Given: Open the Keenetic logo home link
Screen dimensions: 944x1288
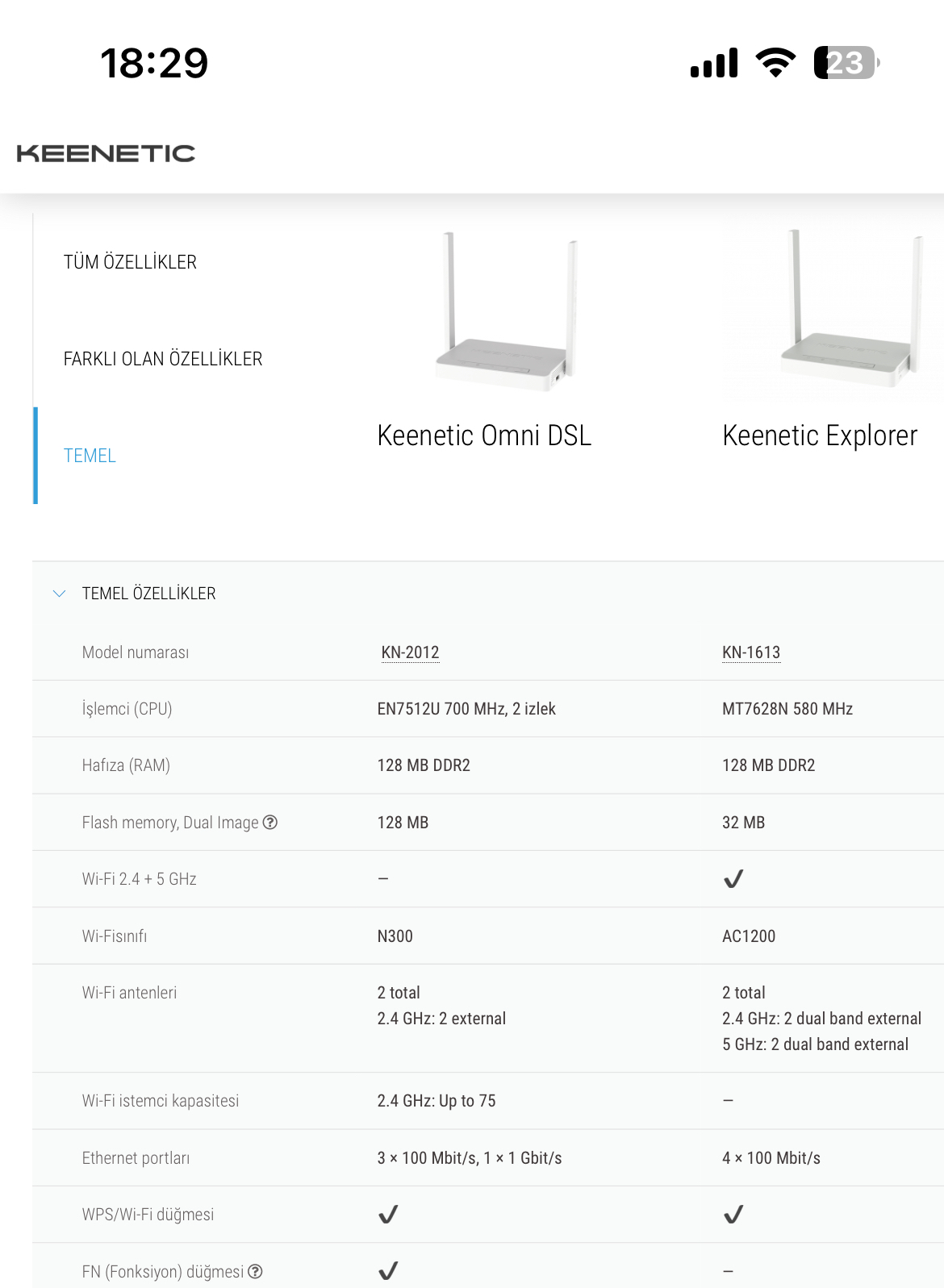Looking at the screenshot, I should 106,153.
